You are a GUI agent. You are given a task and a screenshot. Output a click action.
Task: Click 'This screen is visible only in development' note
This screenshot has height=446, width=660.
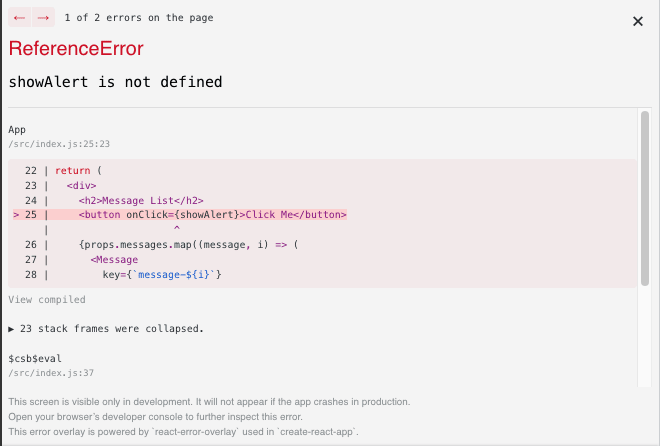point(209,402)
